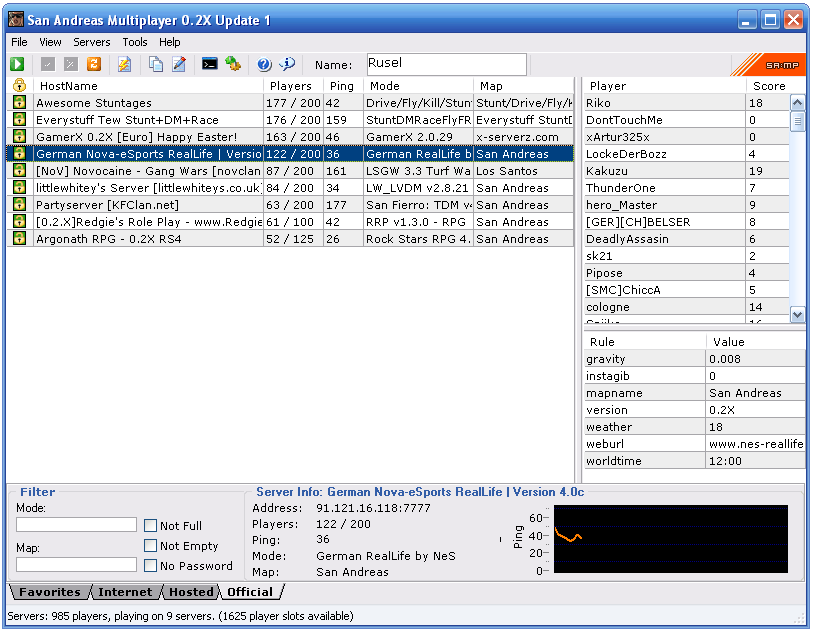Switch to the Internet tab
The height and width of the screenshot is (632, 813).
tap(125, 592)
